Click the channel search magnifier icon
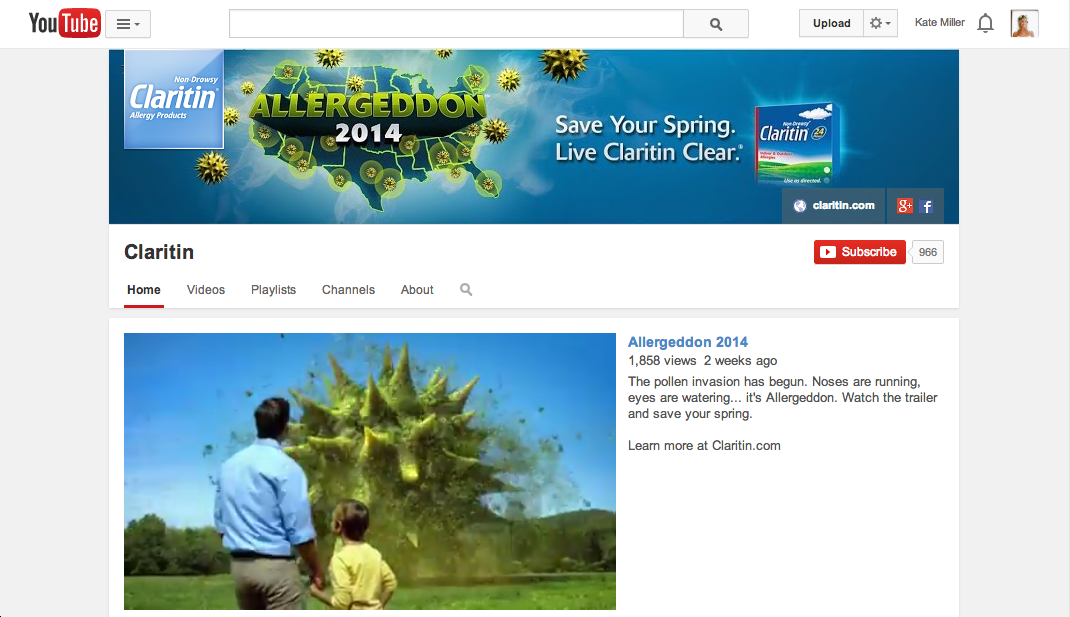This screenshot has width=1070, height=617. pos(466,289)
